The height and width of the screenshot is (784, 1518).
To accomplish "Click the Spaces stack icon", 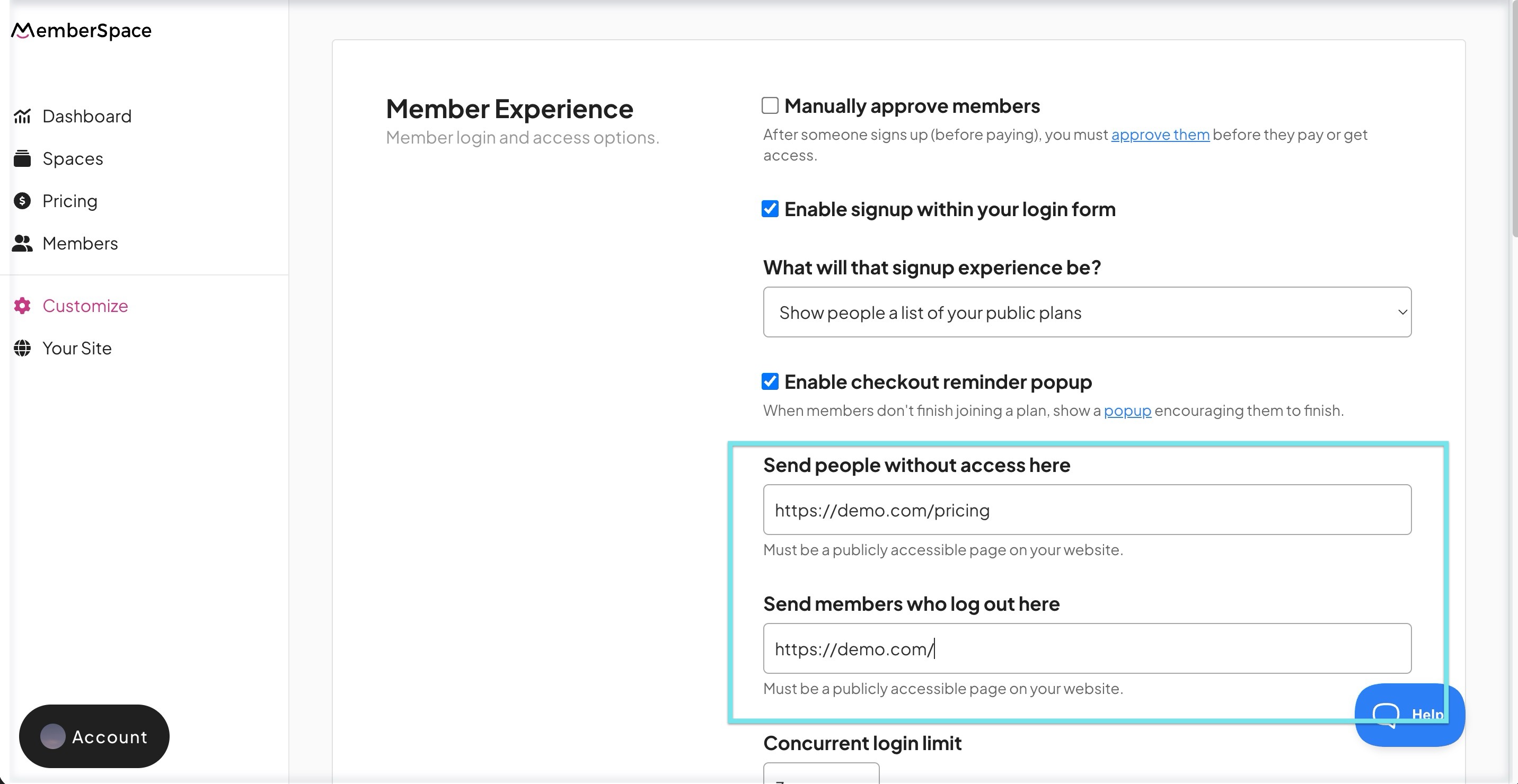I will click(x=22, y=158).
